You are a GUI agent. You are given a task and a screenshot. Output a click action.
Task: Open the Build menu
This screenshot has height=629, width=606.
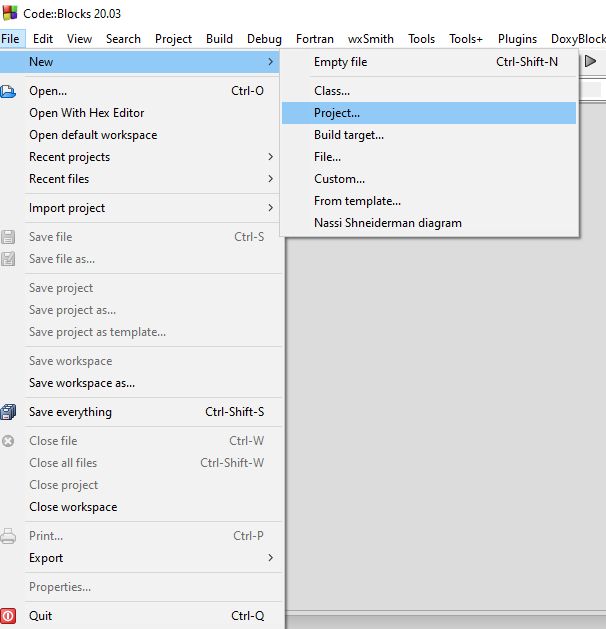click(x=219, y=39)
